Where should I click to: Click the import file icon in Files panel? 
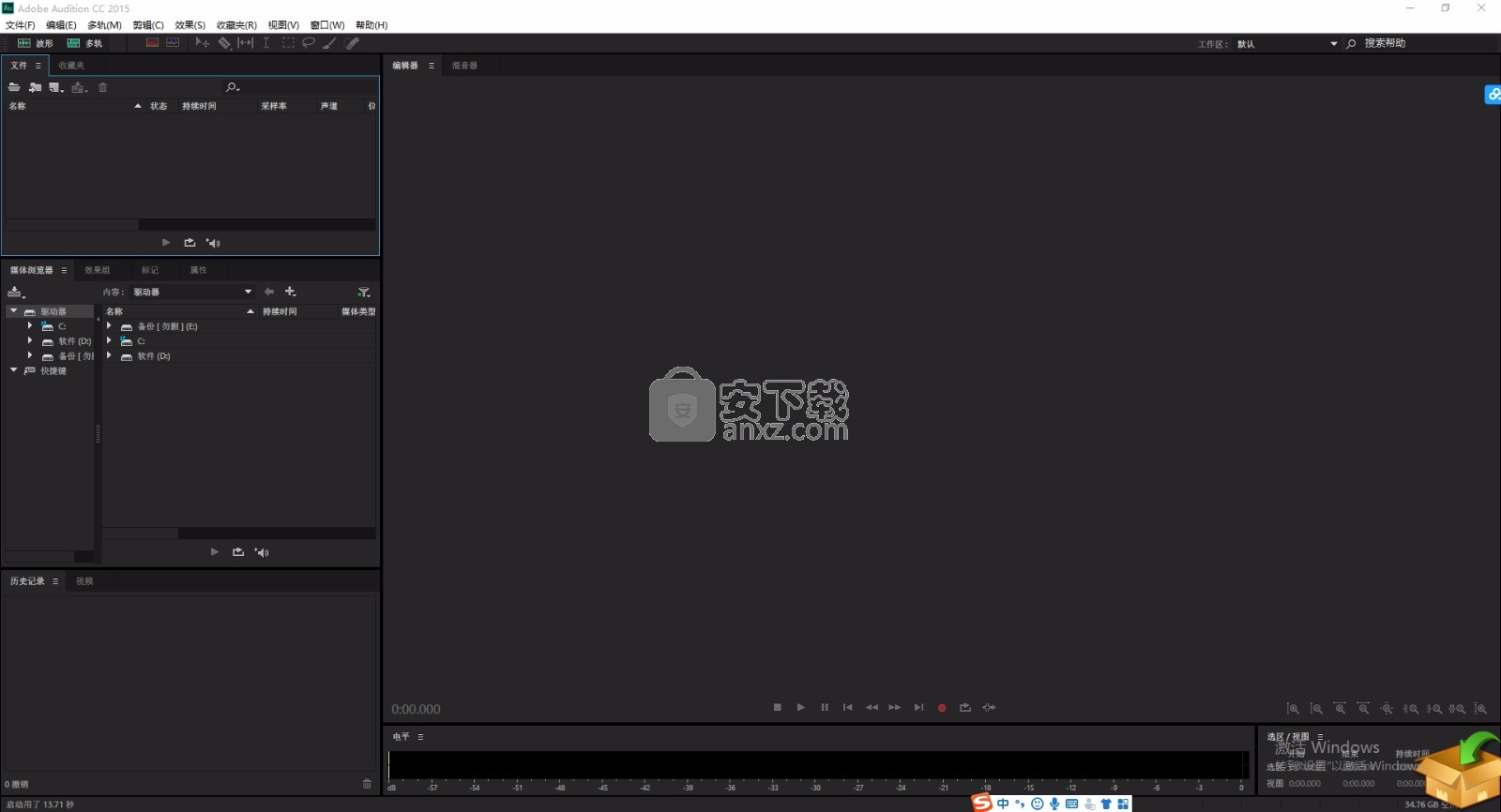click(35, 87)
